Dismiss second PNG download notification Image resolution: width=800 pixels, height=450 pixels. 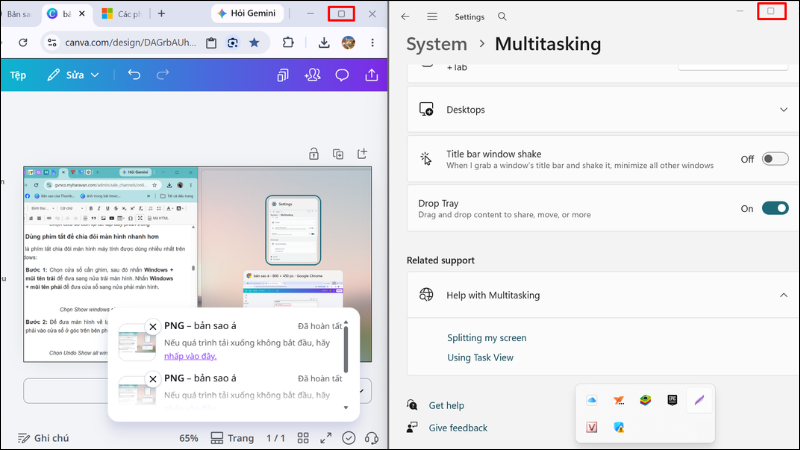(x=153, y=379)
